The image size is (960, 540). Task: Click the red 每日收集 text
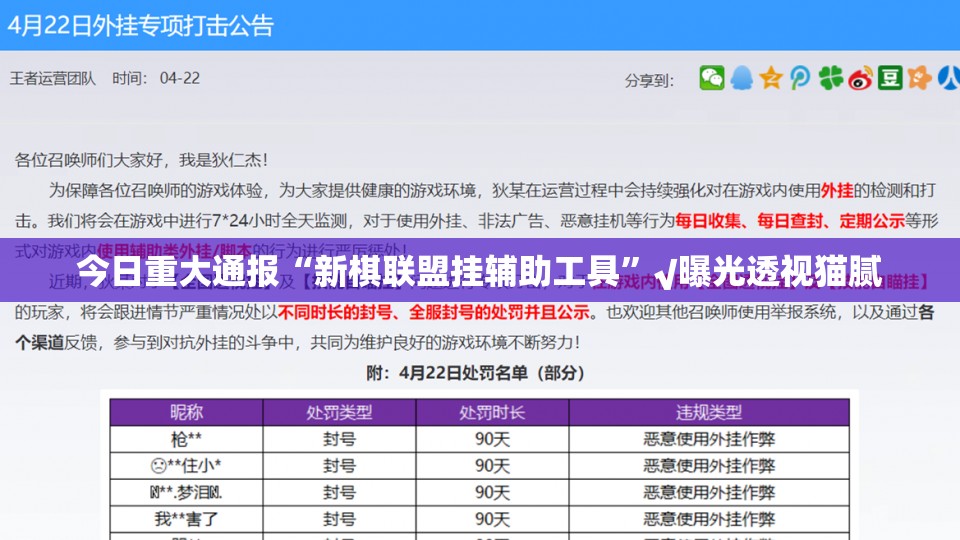pos(711,219)
